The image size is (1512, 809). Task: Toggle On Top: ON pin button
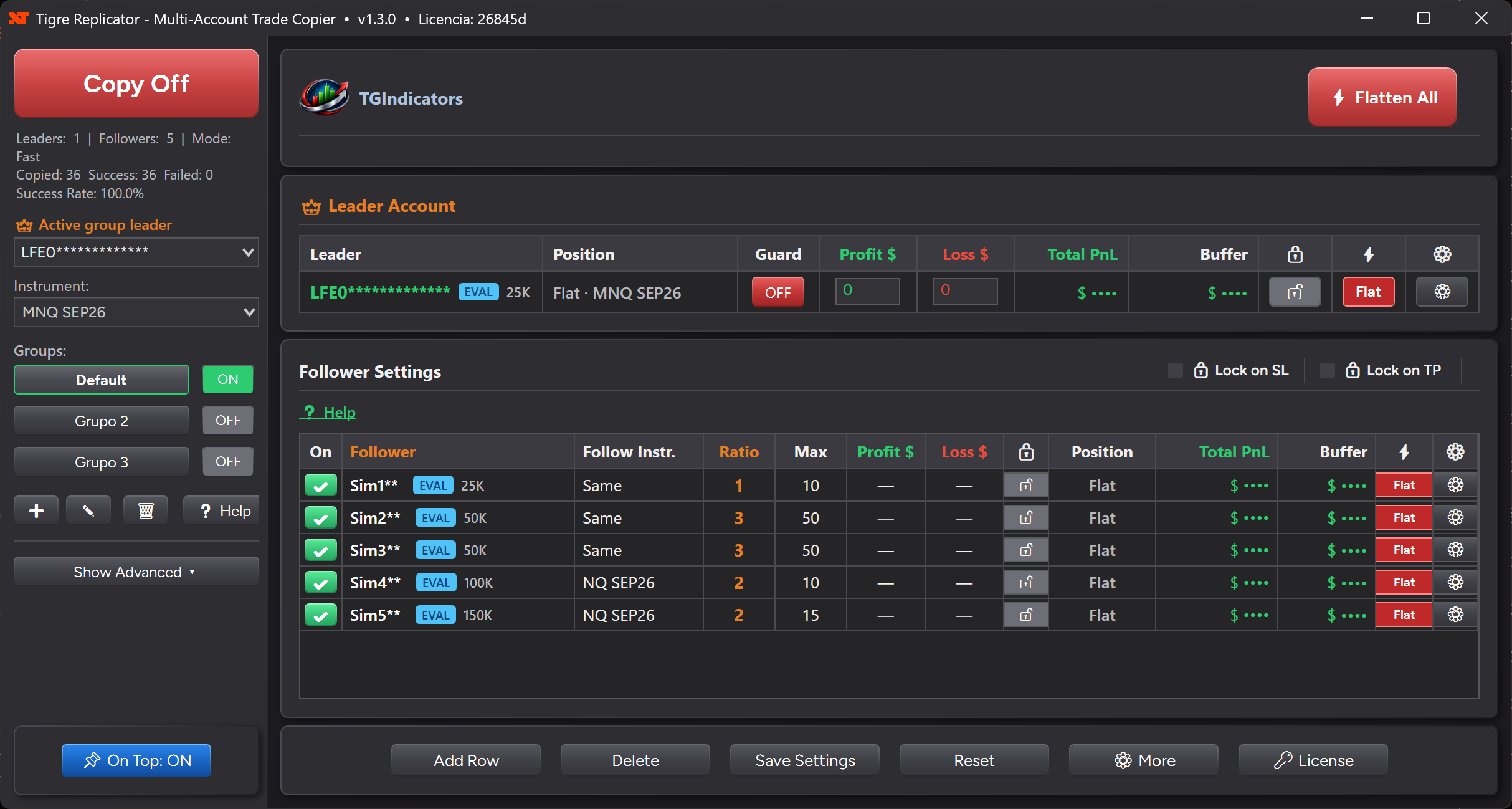tap(136, 760)
